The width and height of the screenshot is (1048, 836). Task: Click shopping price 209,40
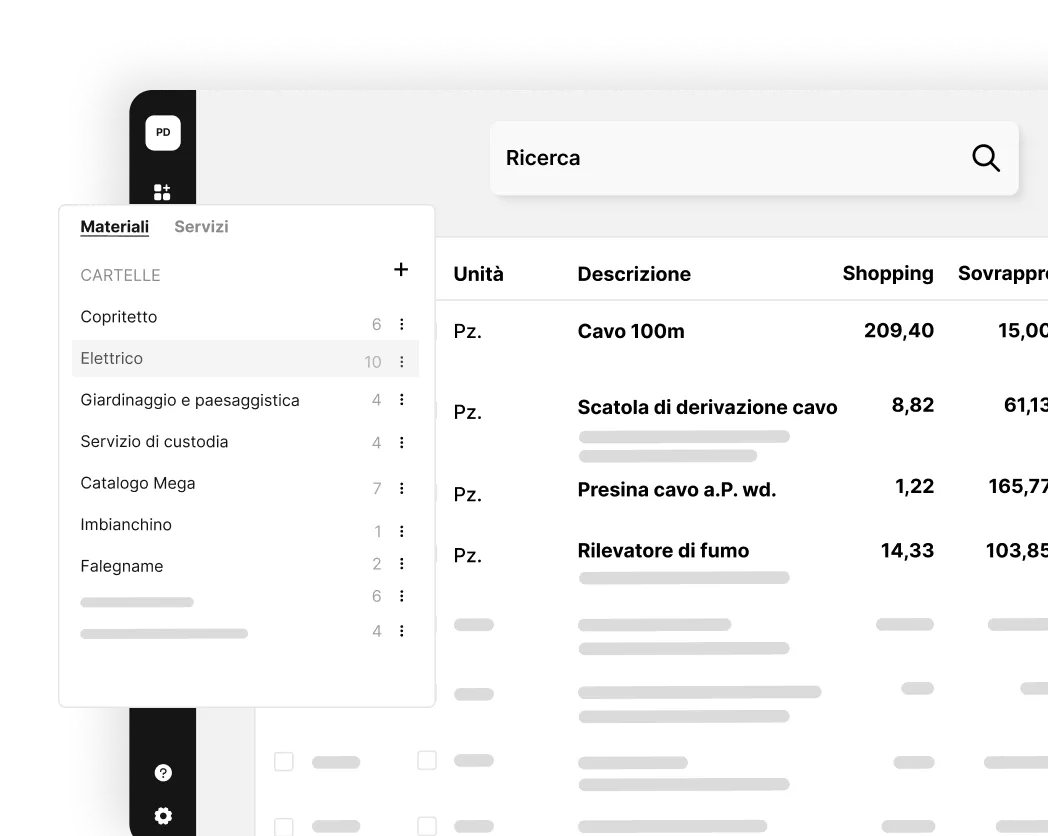pos(898,331)
